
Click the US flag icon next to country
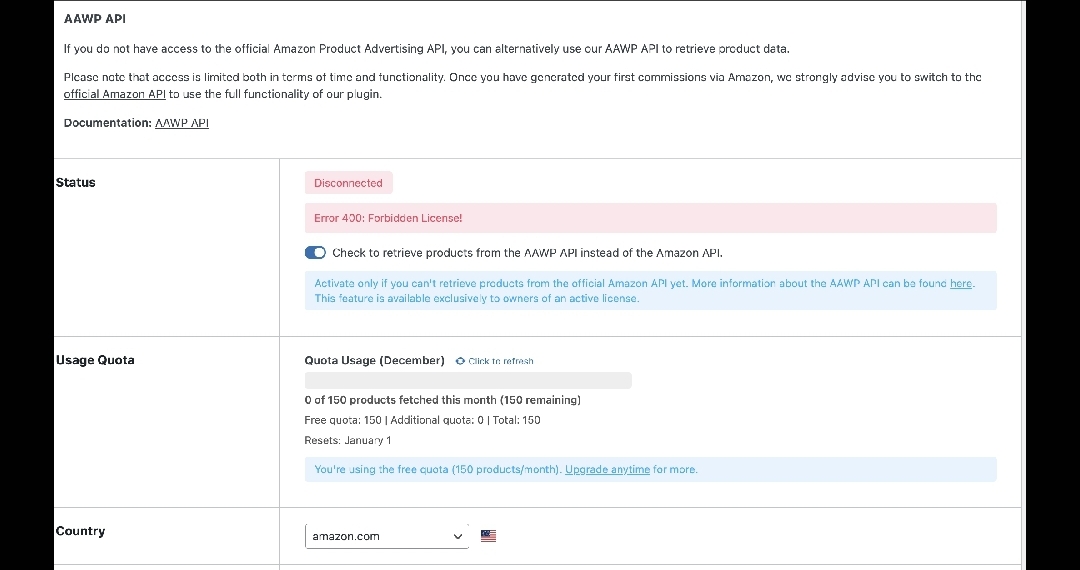coord(488,536)
